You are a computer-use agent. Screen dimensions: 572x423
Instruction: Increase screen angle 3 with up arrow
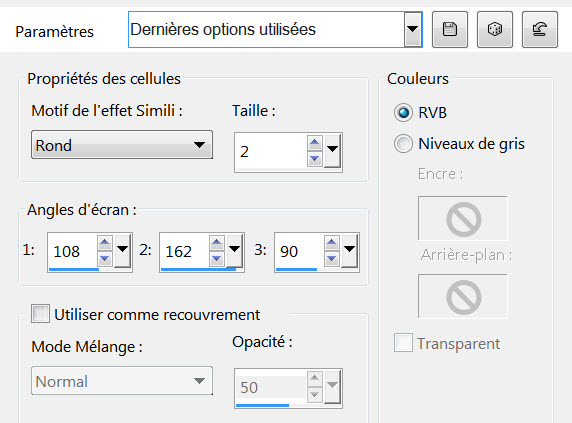point(331,242)
